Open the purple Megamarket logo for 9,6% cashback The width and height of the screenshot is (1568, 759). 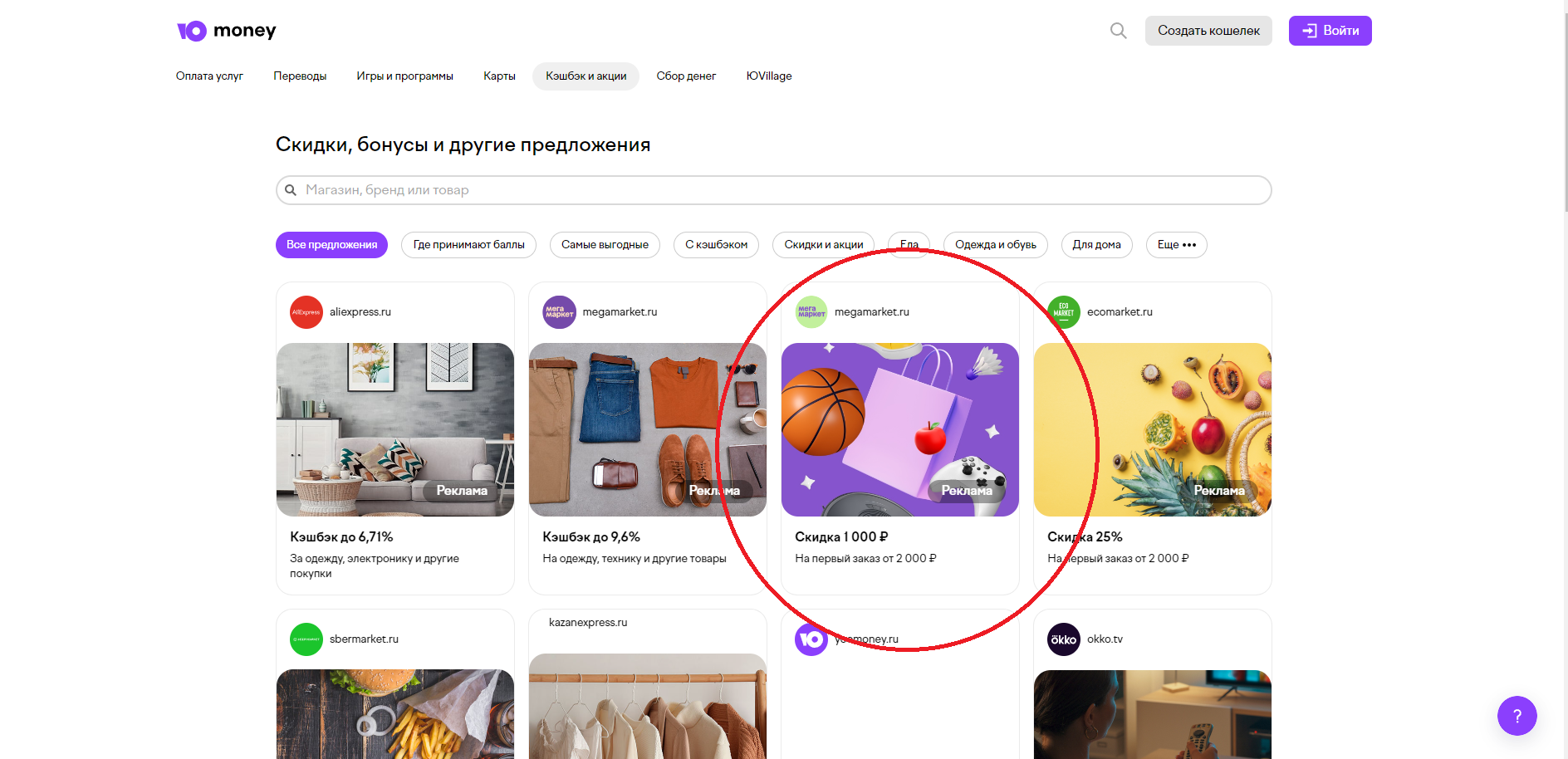[x=559, y=312]
